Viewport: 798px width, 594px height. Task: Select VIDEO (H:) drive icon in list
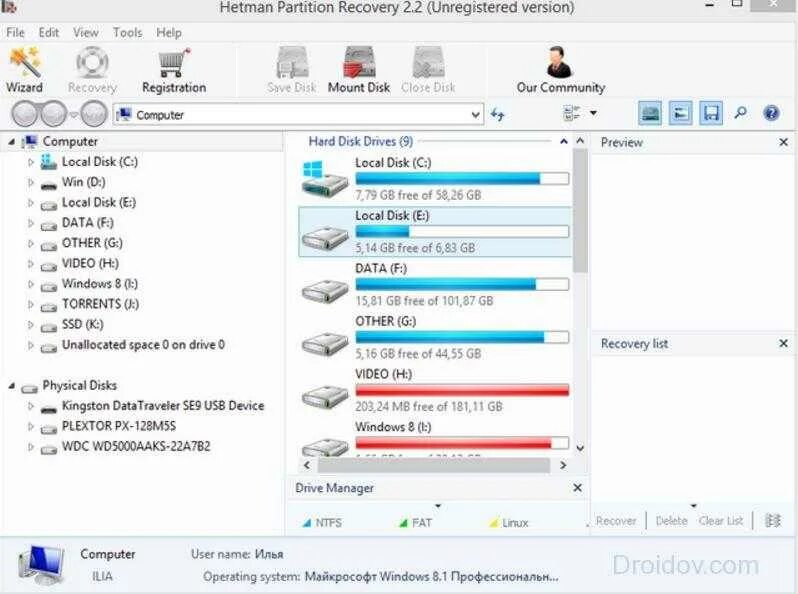click(x=325, y=397)
